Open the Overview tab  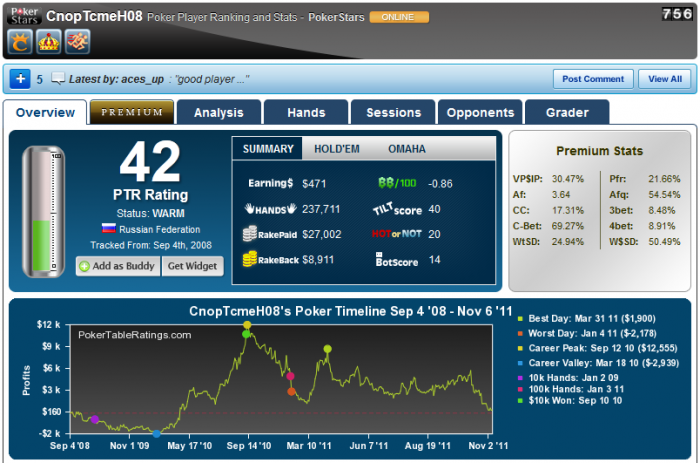(45, 113)
